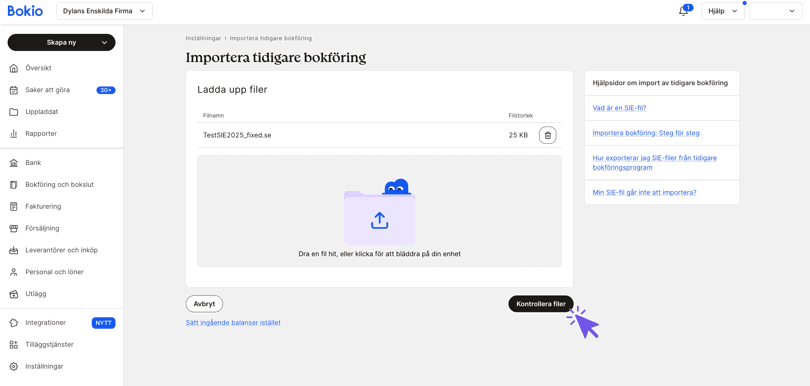Open the Dylans Enskilda Firma company dropdown
The image size is (810, 386).
pos(104,11)
